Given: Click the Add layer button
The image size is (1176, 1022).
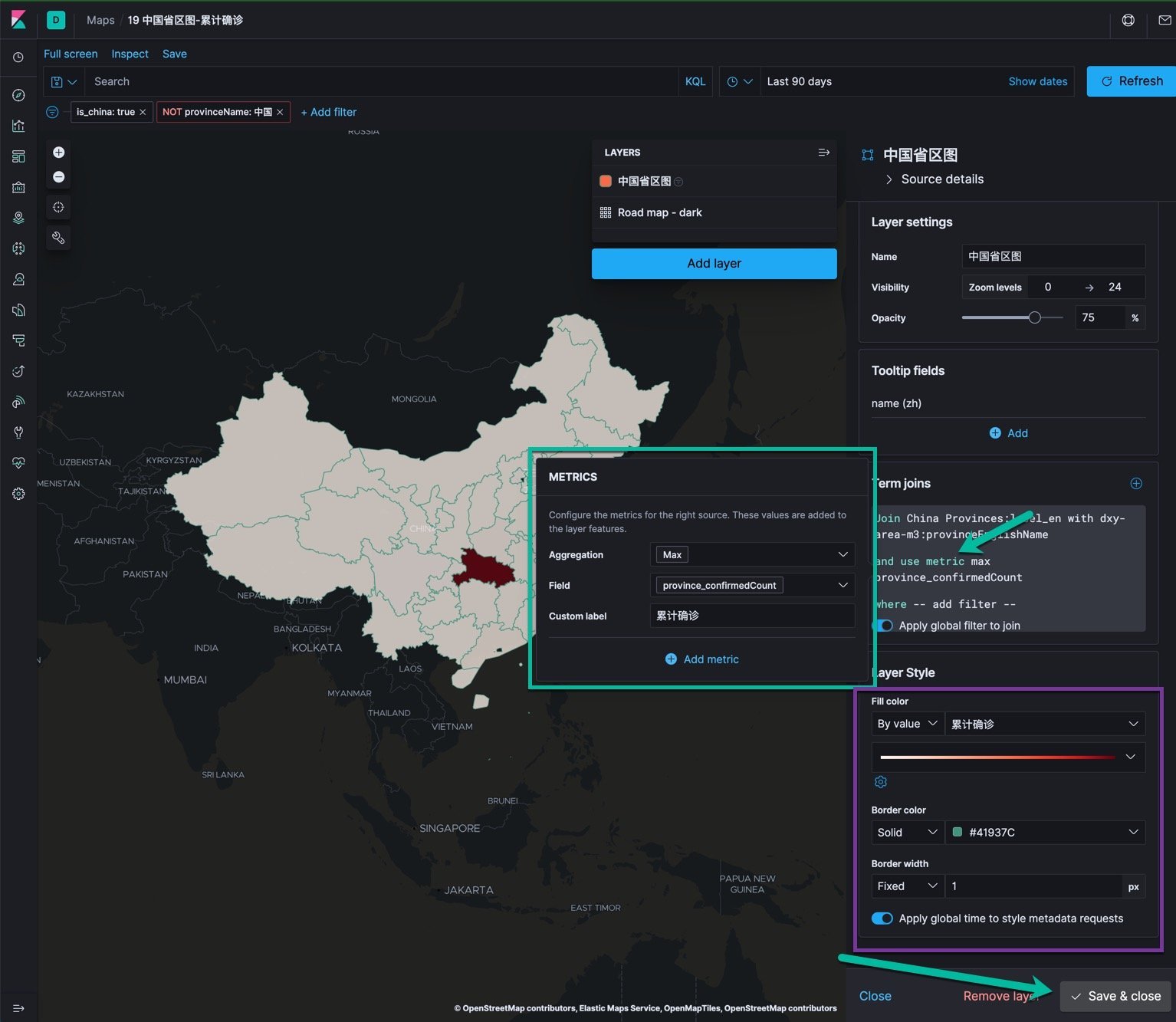Looking at the screenshot, I should pyautogui.click(x=714, y=263).
